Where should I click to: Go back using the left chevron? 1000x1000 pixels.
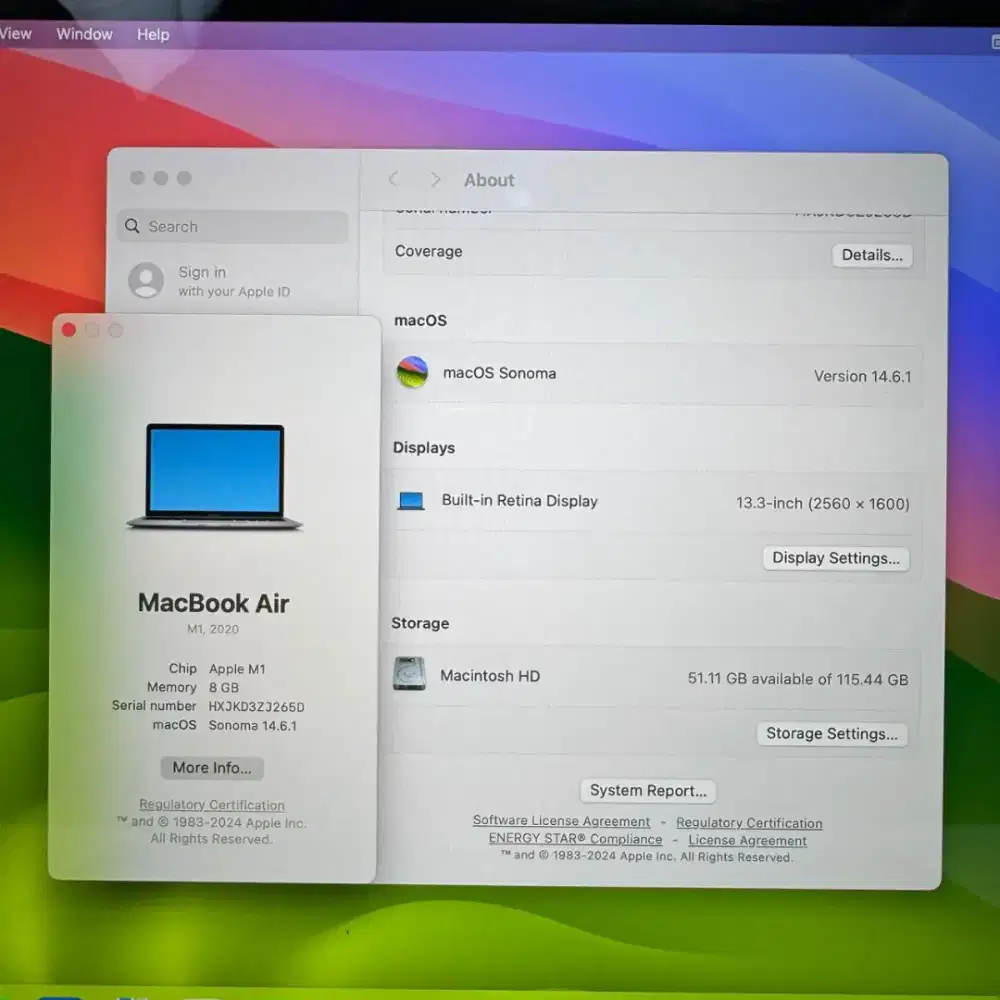(x=393, y=179)
